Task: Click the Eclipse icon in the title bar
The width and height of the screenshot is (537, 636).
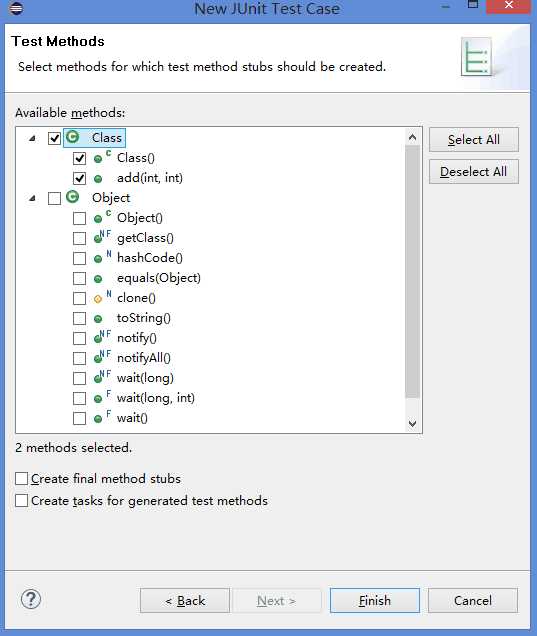Action: 16,8
